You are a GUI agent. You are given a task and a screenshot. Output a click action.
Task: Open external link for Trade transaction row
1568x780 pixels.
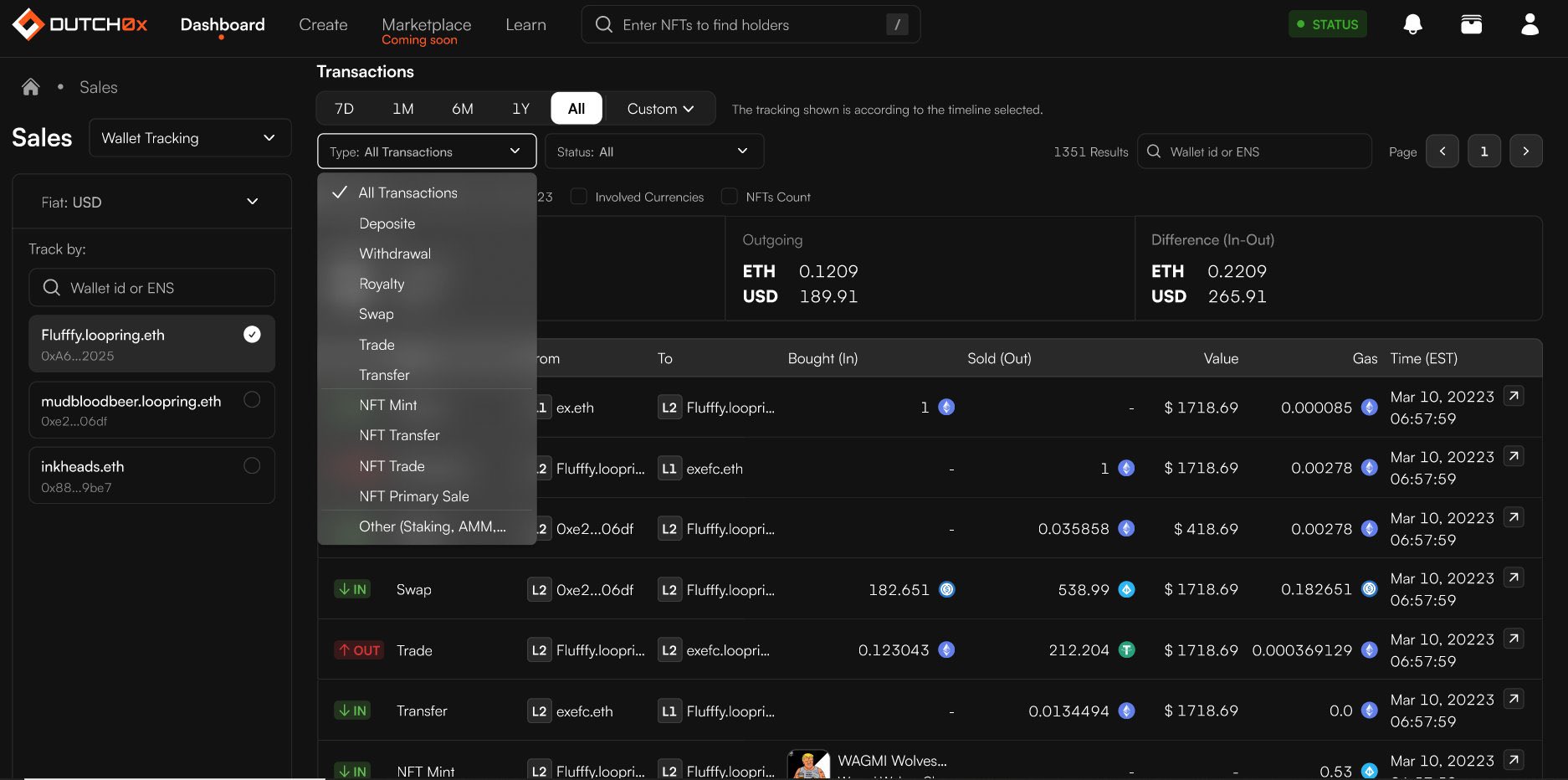pyautogui.click(x=1514, y=639)
